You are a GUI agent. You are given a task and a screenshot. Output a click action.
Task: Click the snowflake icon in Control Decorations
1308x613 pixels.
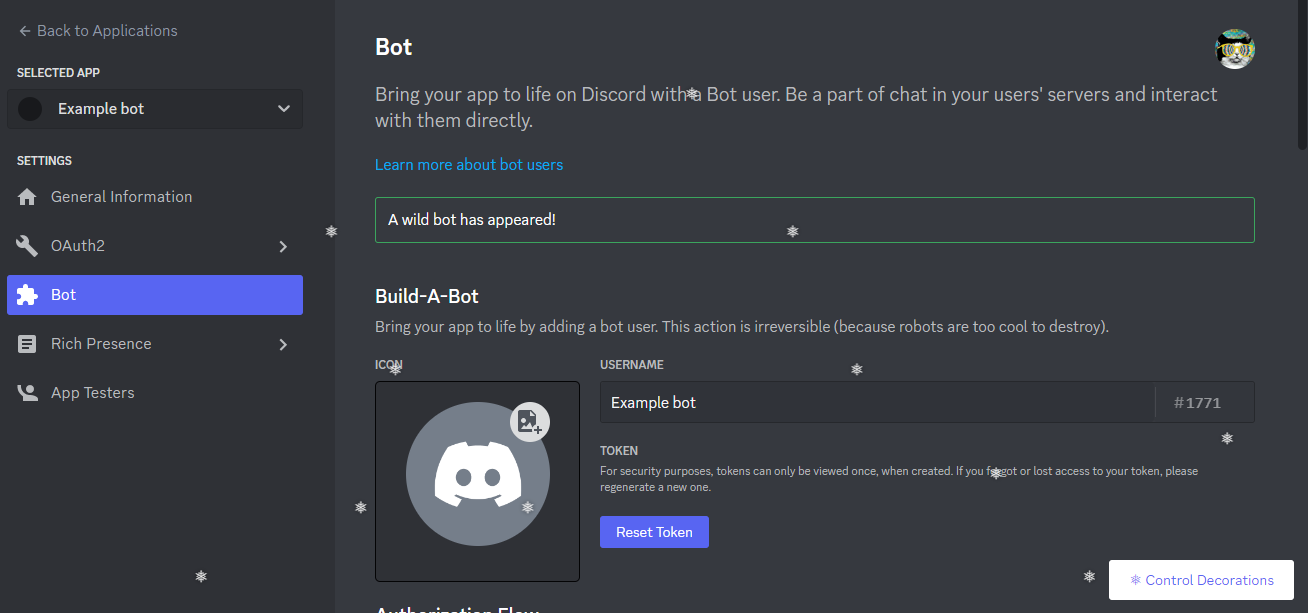pos(1135,580)
